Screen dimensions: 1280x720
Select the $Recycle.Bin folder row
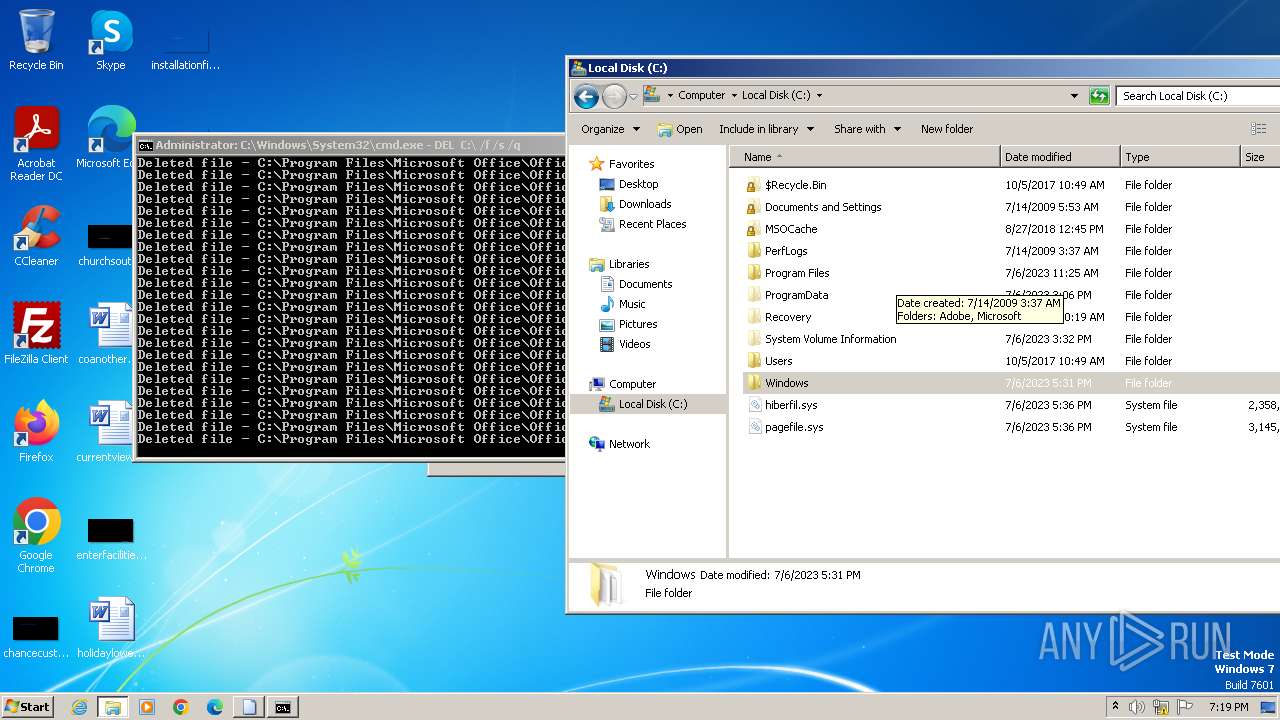1010,185
